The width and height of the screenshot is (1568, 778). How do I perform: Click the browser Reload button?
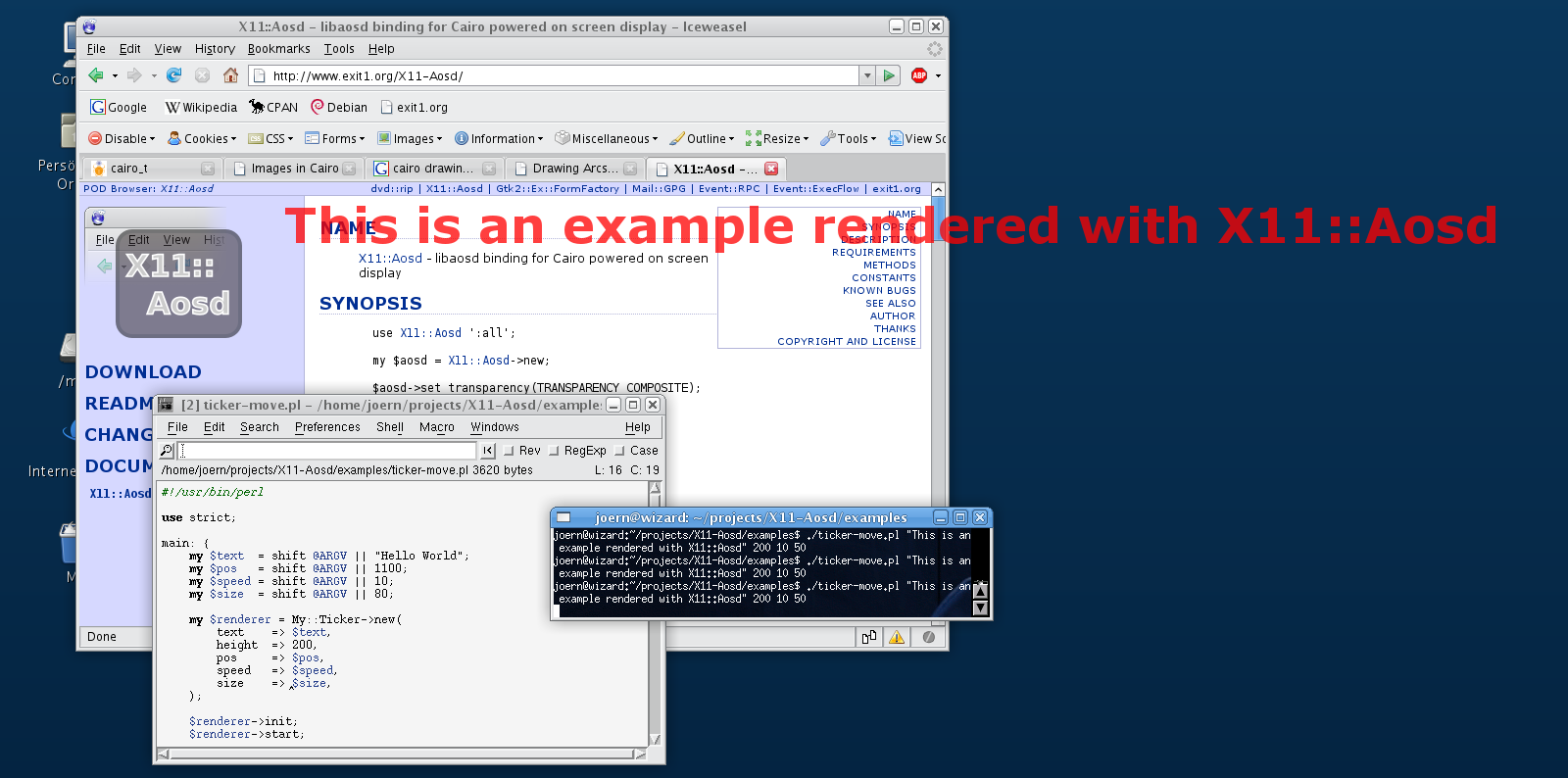(x=174, y=75)
